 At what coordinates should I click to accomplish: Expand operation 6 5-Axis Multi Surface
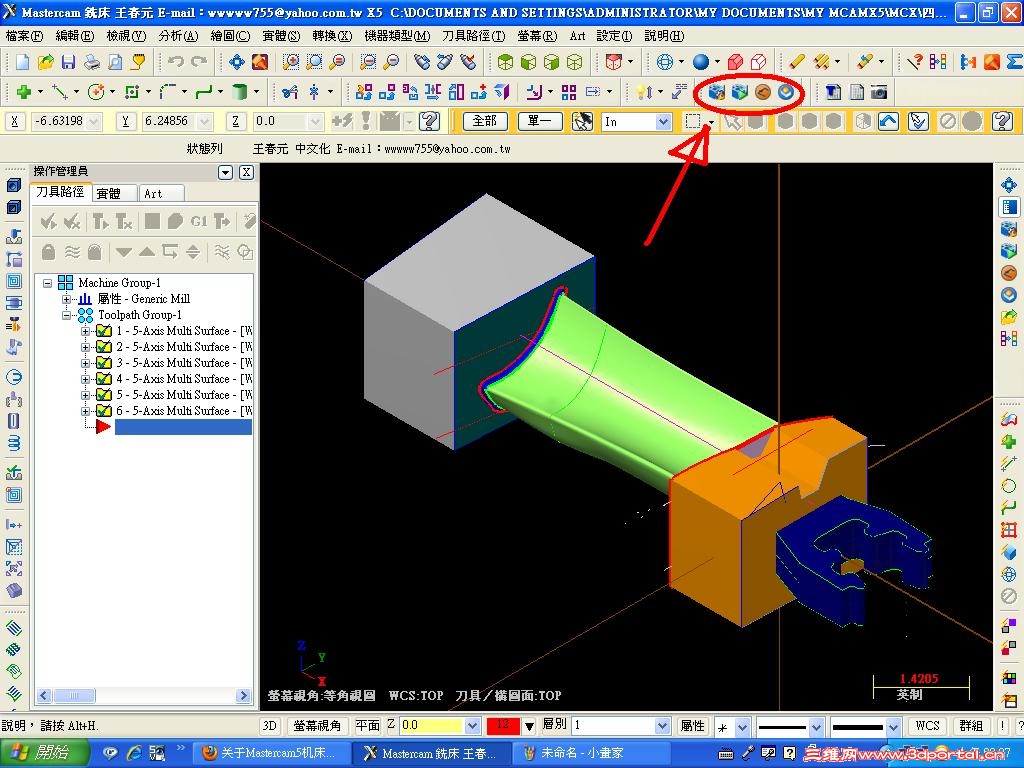86,411
